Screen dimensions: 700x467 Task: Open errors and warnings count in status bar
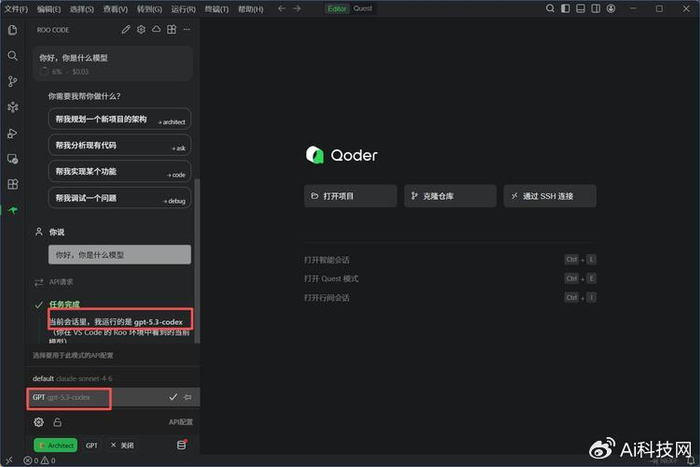pos(40,460)
